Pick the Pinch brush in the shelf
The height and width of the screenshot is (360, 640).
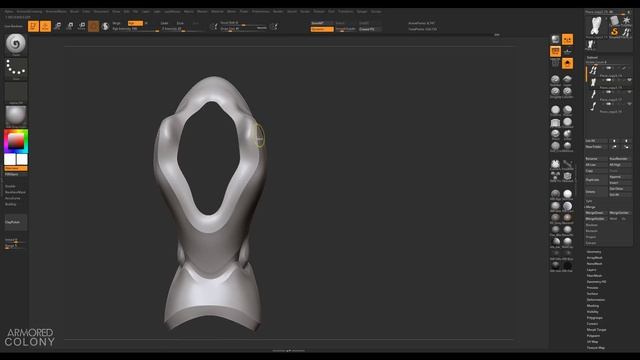[555, 134]
